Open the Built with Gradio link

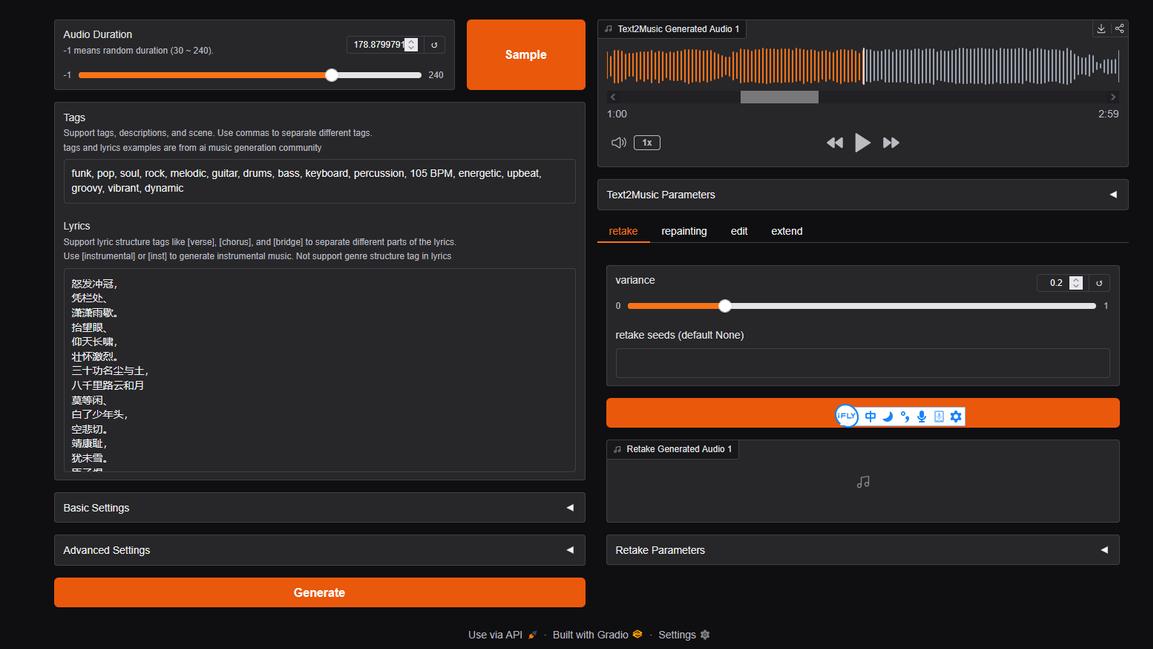tap(597, 635)
